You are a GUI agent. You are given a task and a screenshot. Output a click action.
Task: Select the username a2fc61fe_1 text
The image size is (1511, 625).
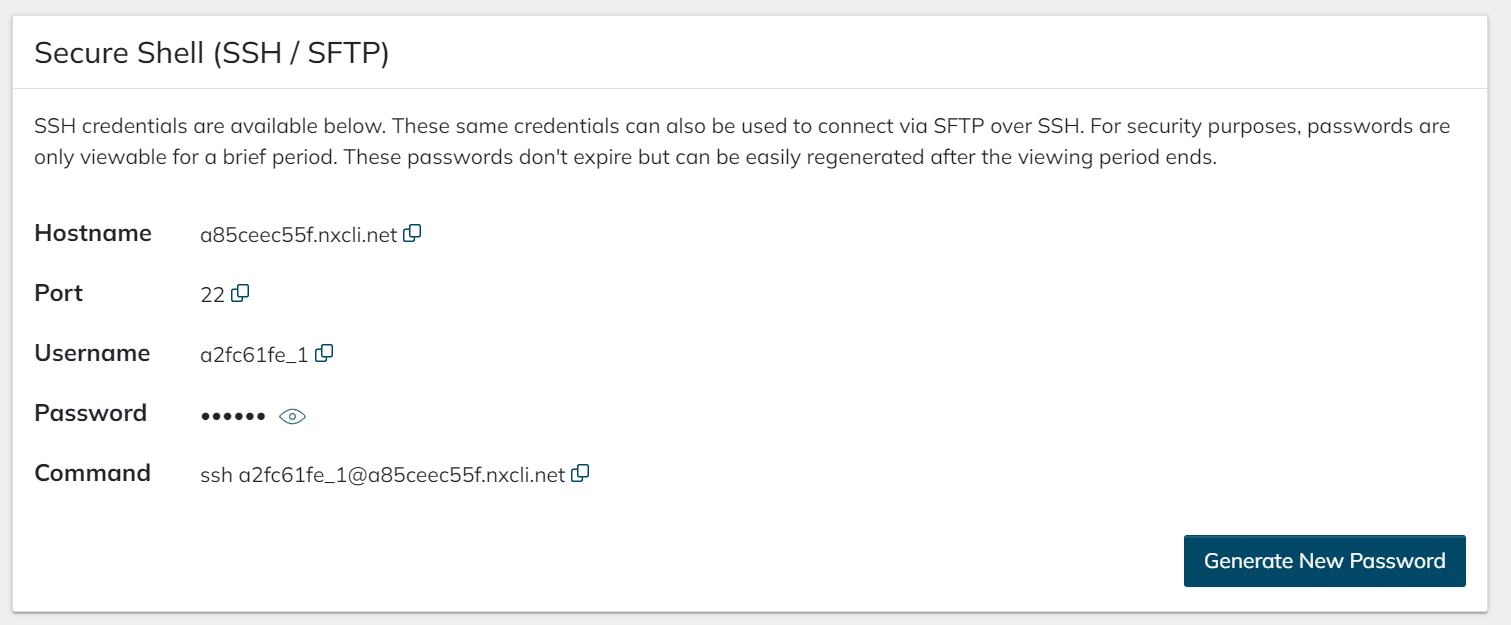(x=251, y=352)
